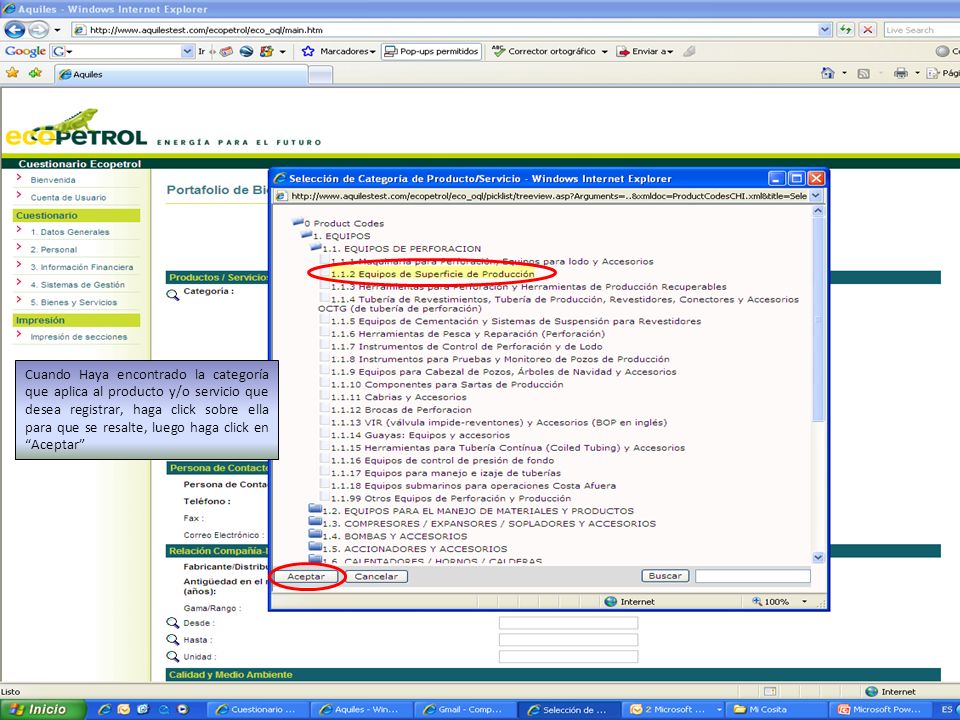
Task: Click the RSS feeds icon
Action: [x=863, y=73]
